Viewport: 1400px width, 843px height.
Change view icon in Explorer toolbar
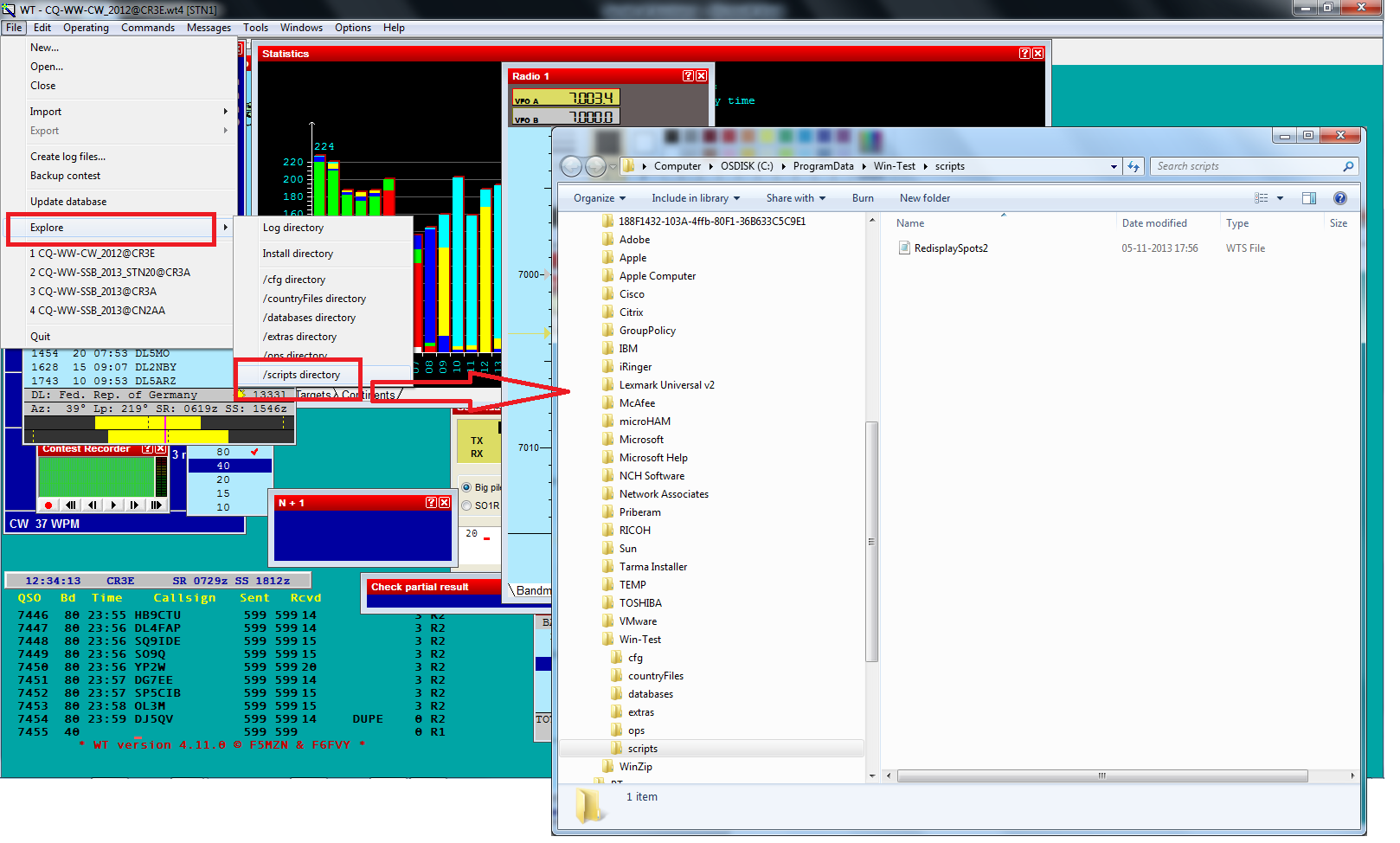[1262, 198]
